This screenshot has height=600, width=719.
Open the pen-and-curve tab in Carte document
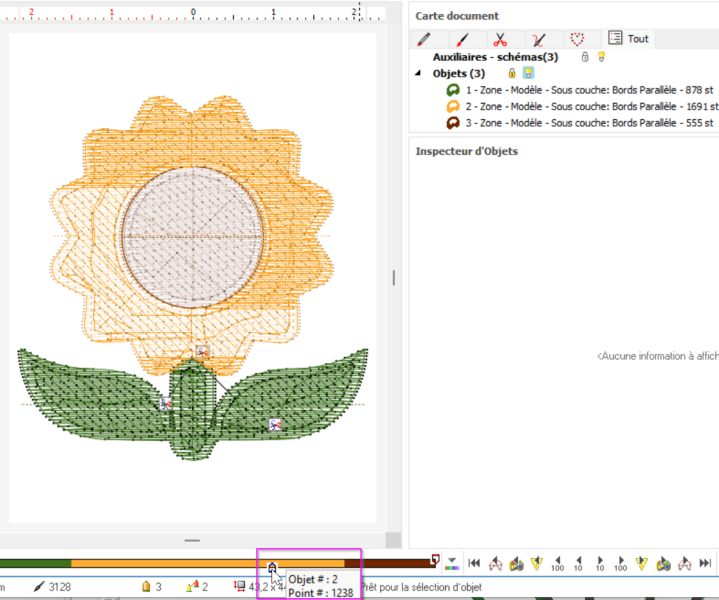click(538, 39)
